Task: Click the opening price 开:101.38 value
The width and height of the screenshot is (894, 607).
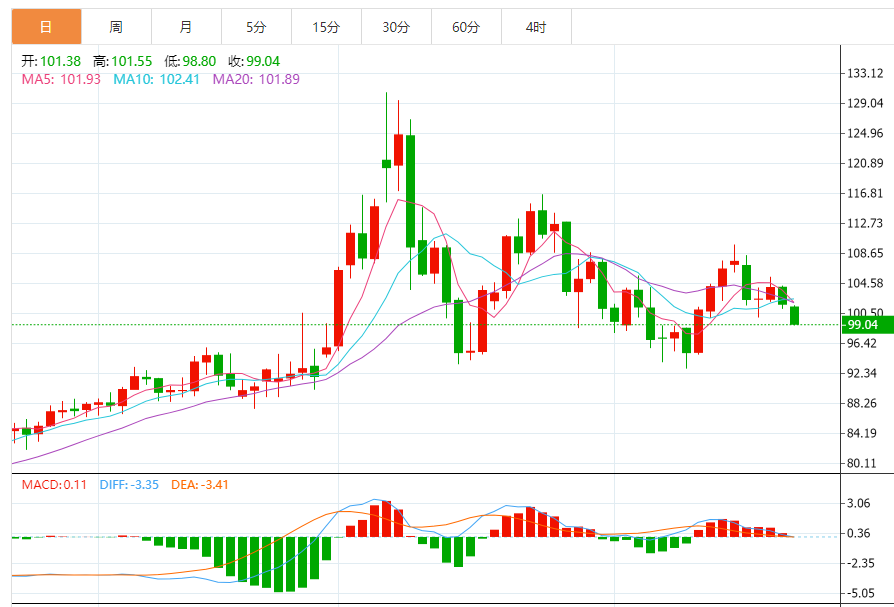Action: pyautogui.click(x=51, y=61)
